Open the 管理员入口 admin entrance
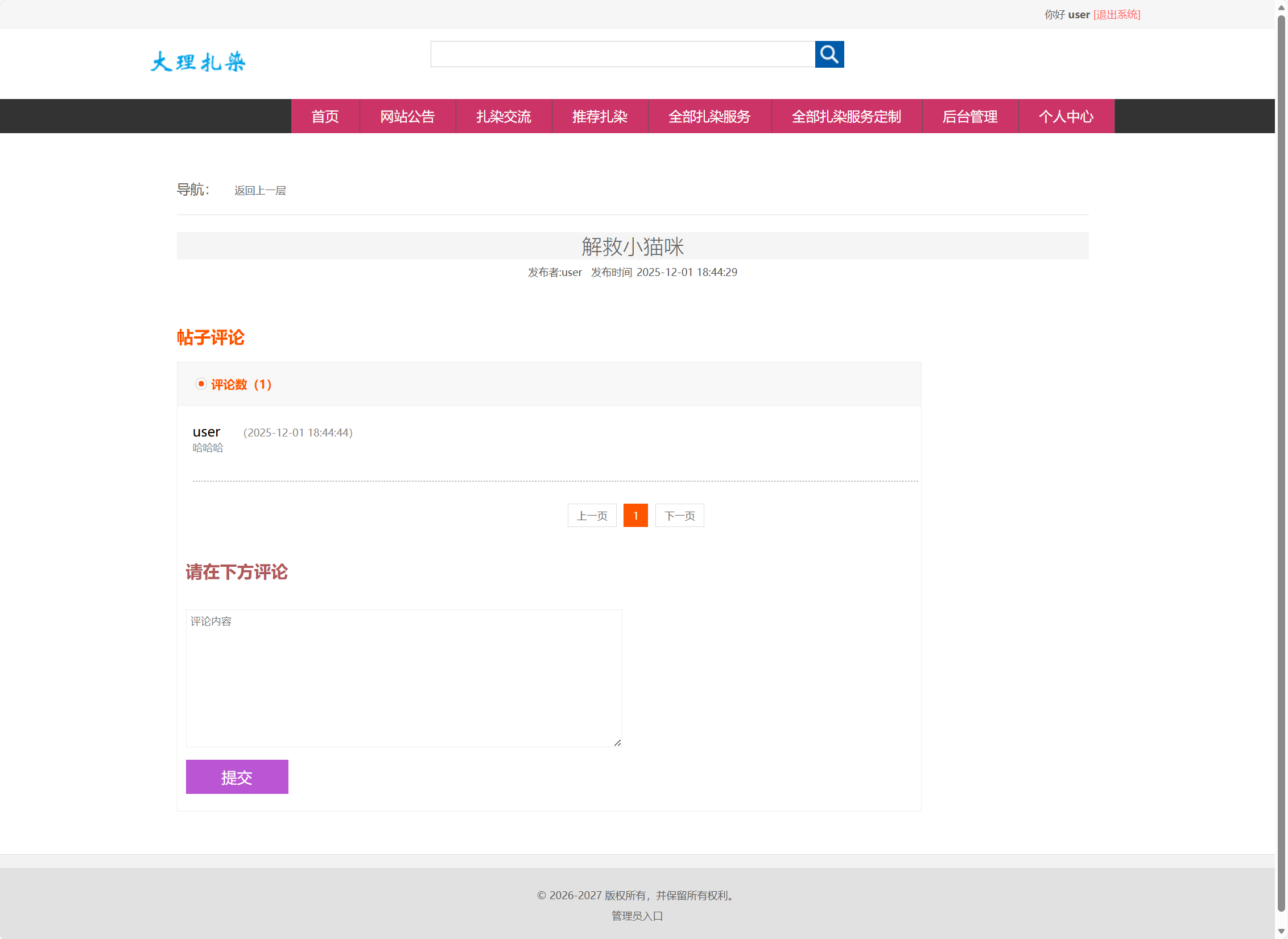The height and width of the screenshot is (939, 1288). point(637,916)
